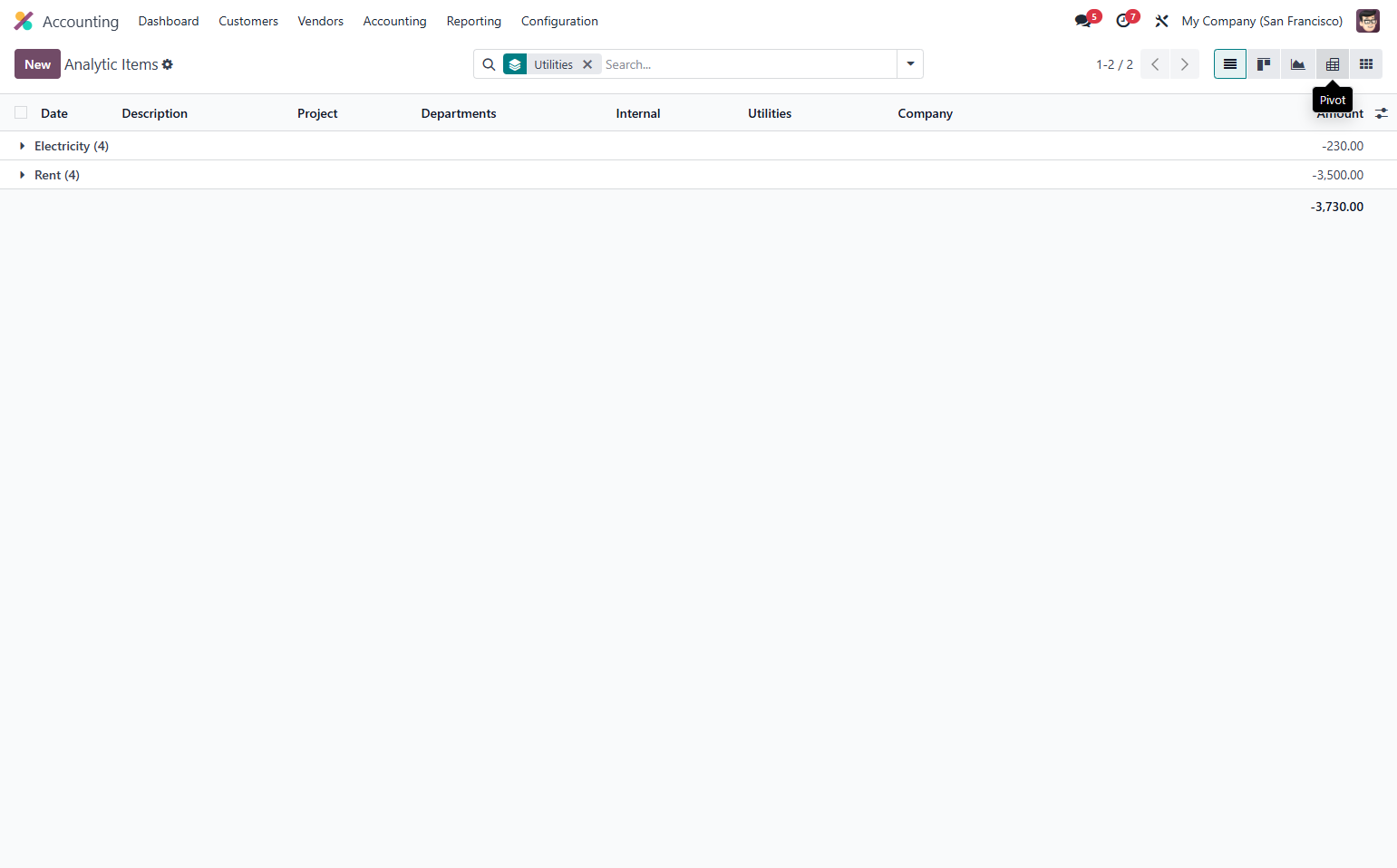Tick the select-all records checkbox
The image size is (1397, 868).
pos(21,112)
